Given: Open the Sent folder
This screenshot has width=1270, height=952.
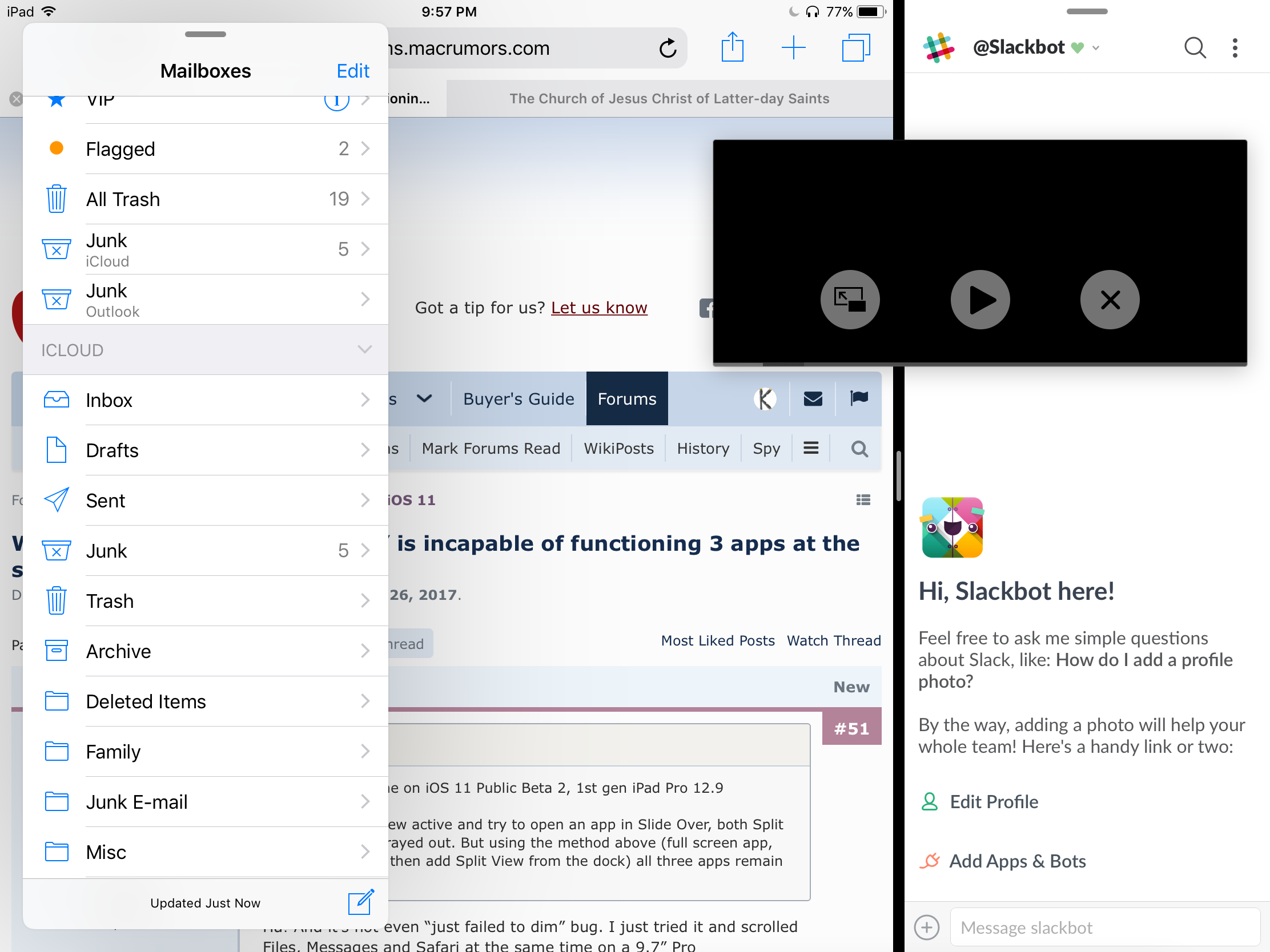Looking at the screenshot, I should pyautogui.click(x=206, y=501).
